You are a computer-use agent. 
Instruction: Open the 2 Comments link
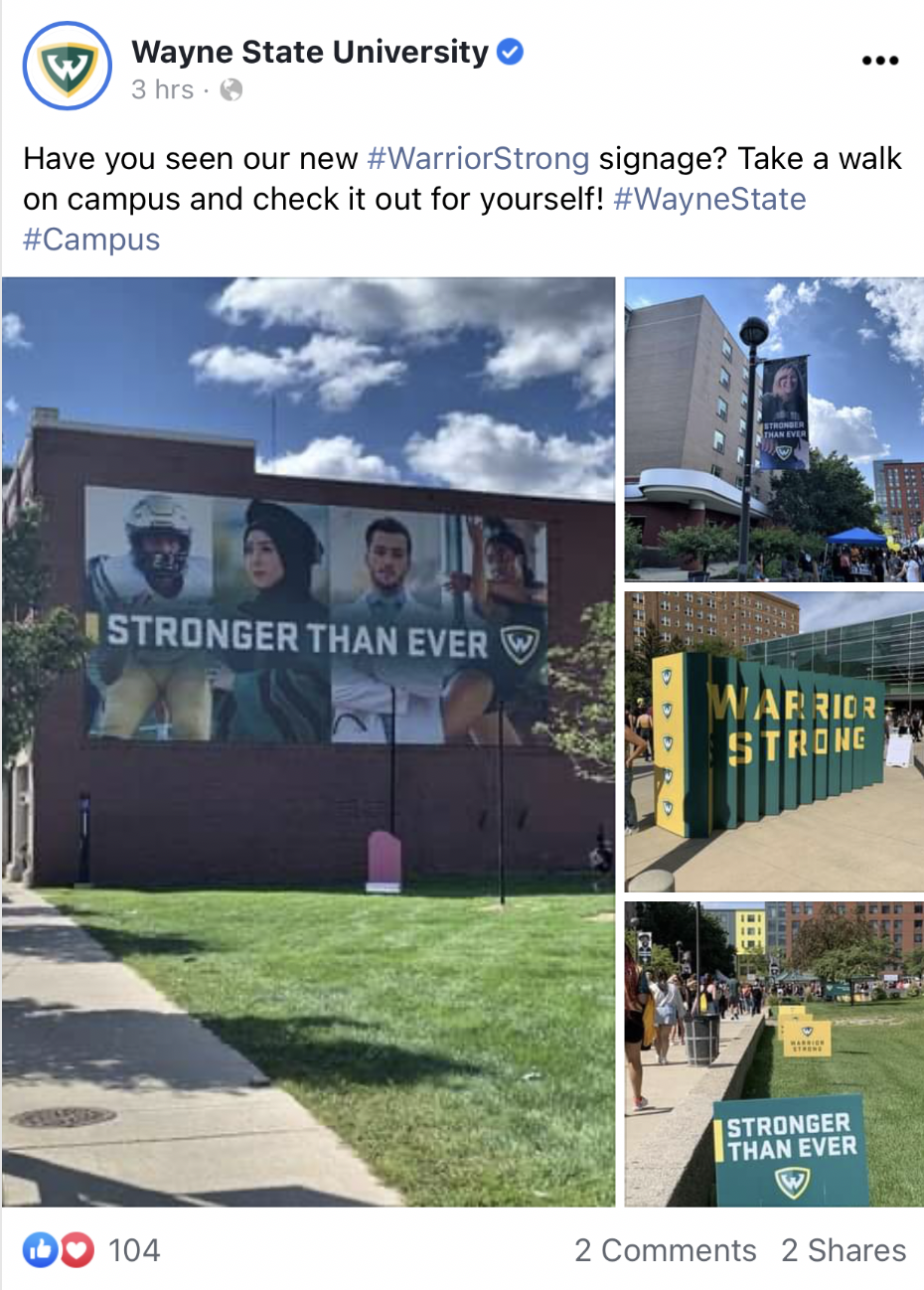tap(665, 1250)
